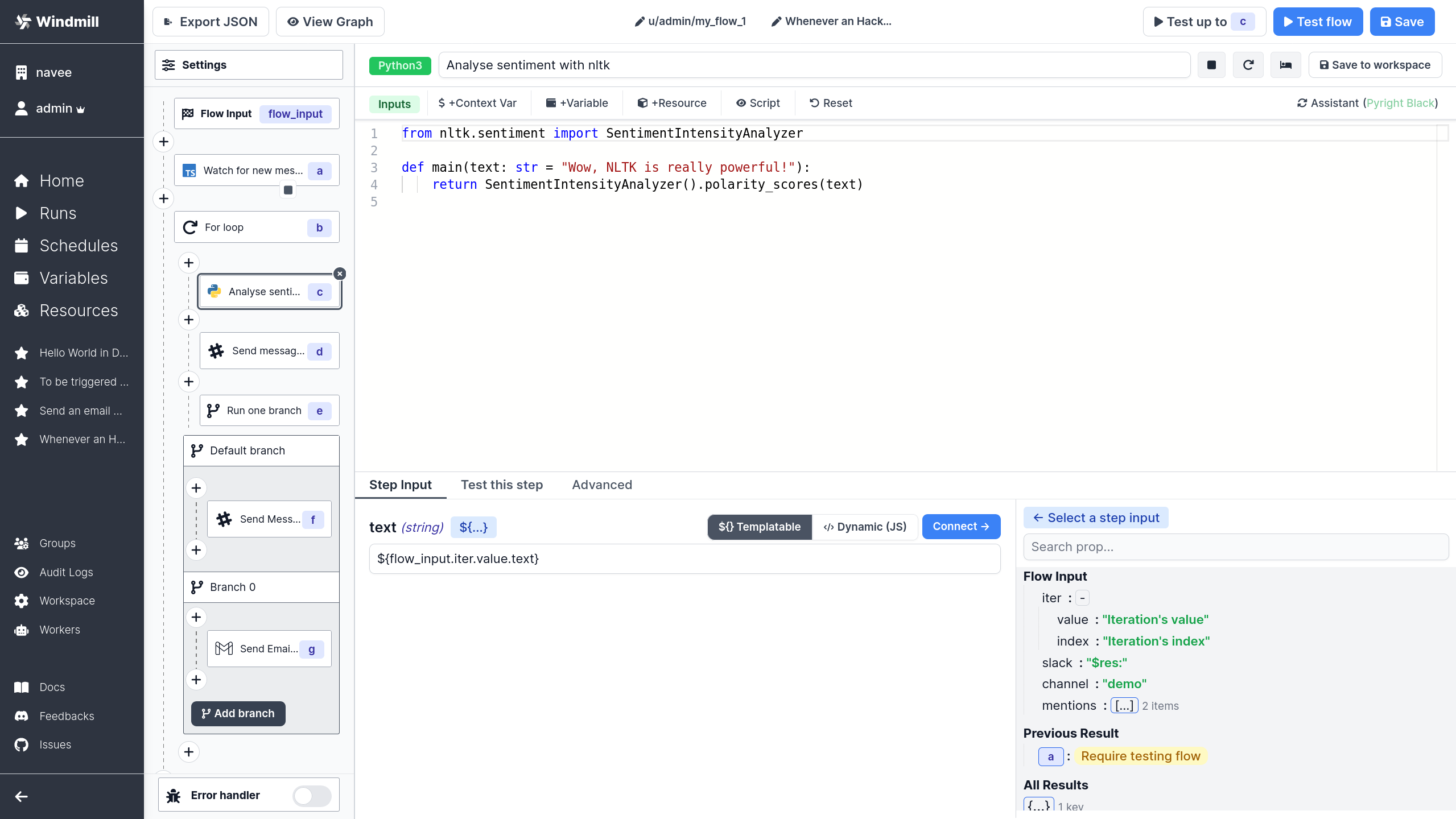The height and width of the screenshot is (819, 1456).
Task: Open Feedbacks Discord icon in sidebar
Action: point(22,716)
